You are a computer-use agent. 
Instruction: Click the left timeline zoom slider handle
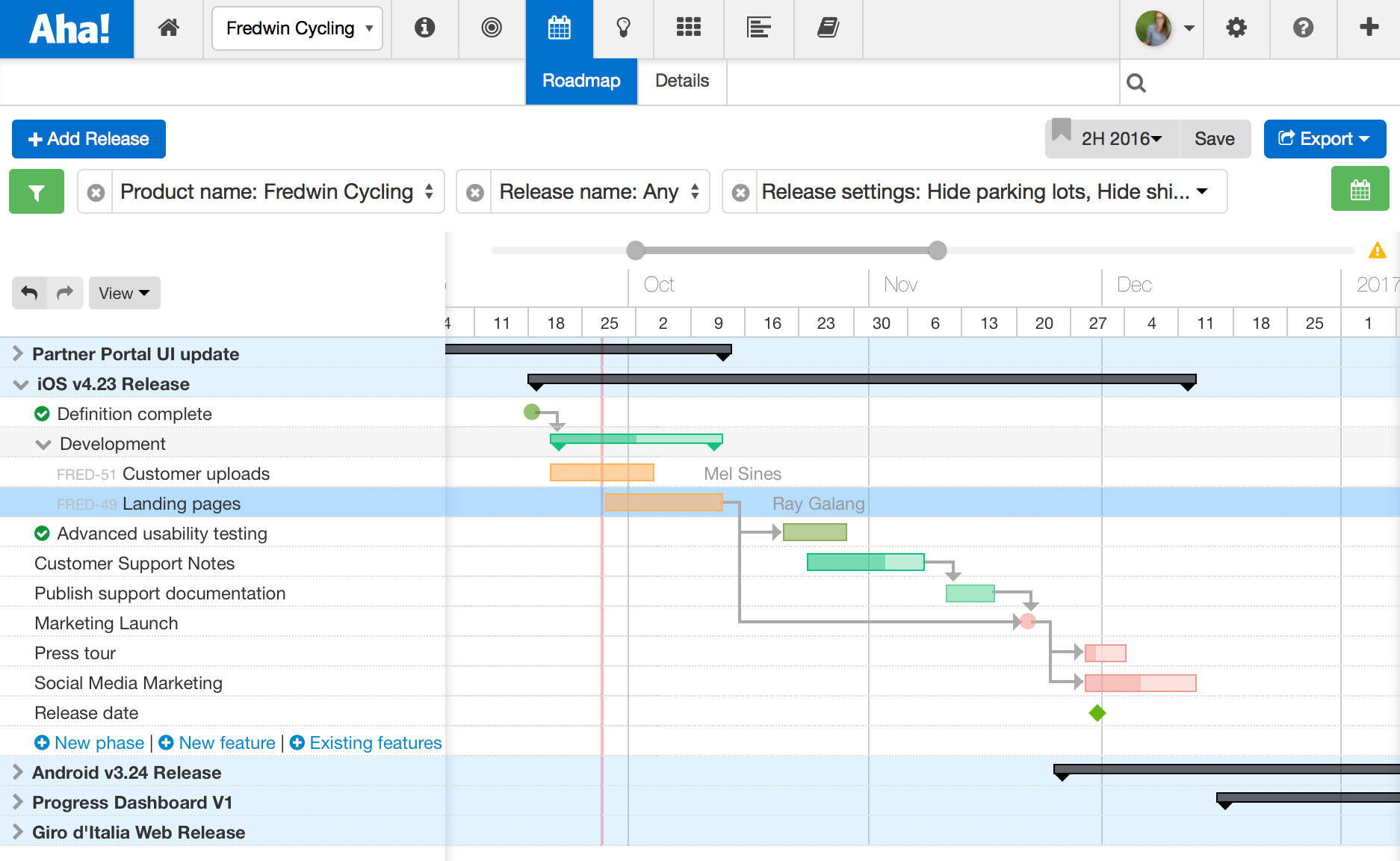pyautogui.click(x=635, y=251)
